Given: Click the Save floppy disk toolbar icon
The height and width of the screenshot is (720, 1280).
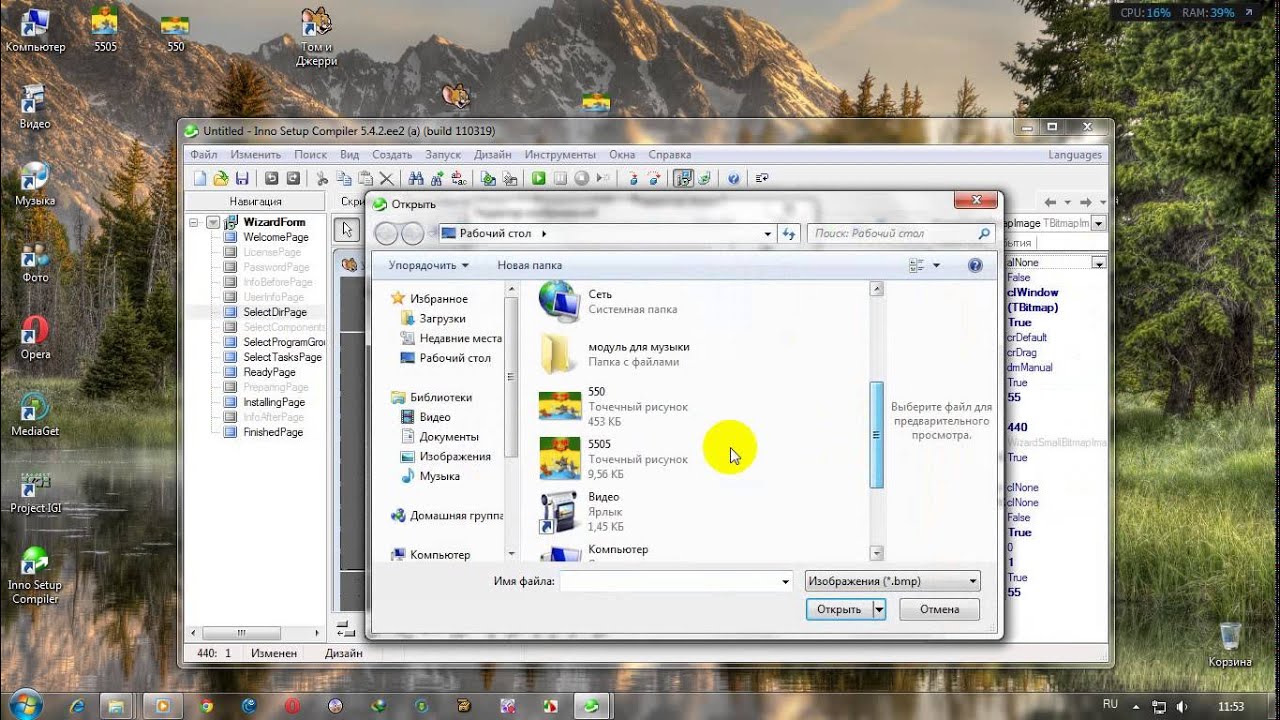Looking at the screenshot, I should click(x=242, y=178).
